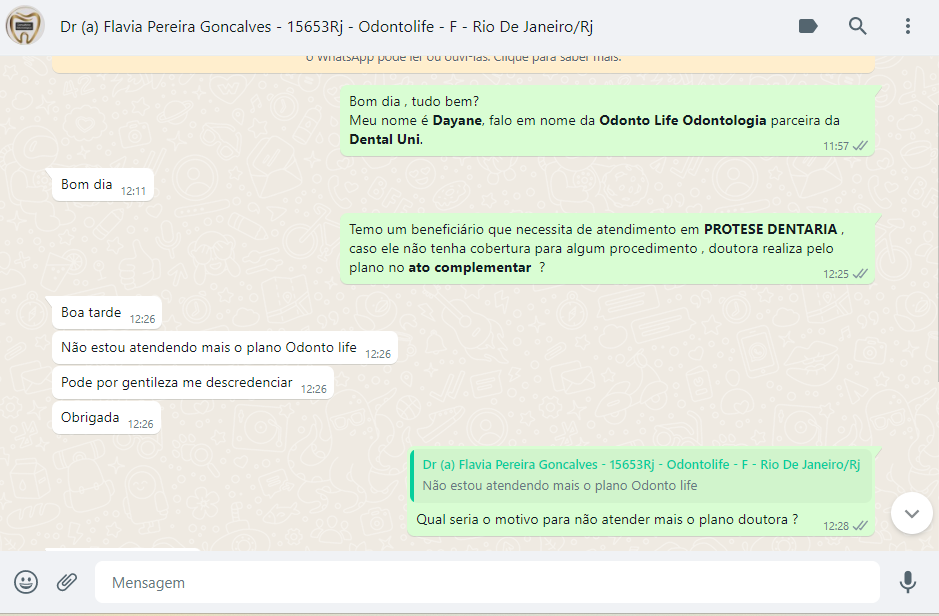The width and height of the screenshot is (939, 616).
Task: Click the read receipt checkmarks at 12:25
Action: pos(861,274)
